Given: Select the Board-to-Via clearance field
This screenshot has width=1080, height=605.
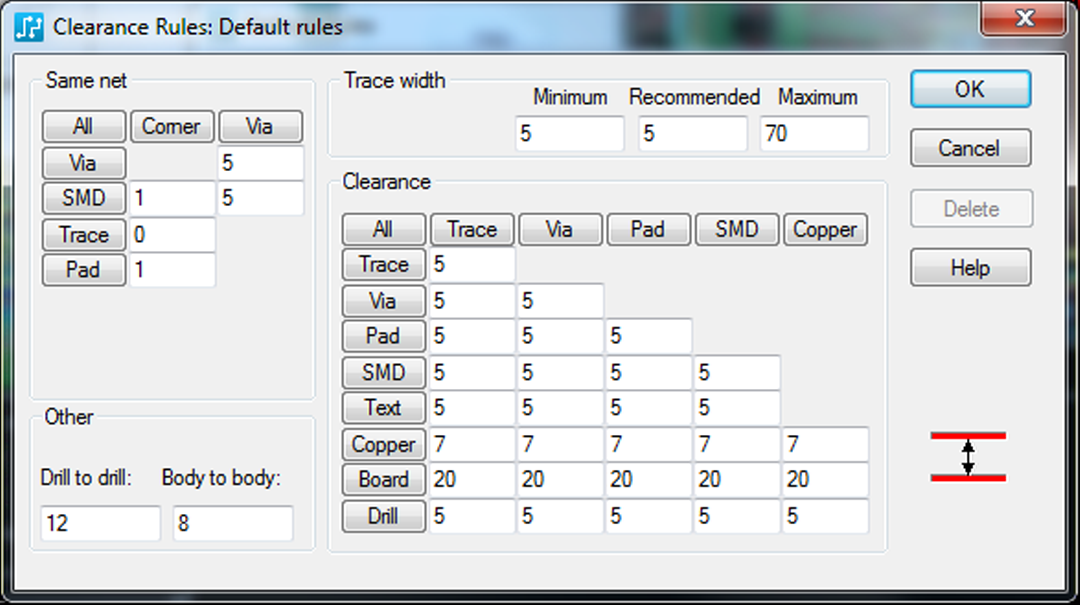Looking at the screenshot, I should tap(560, 479).
